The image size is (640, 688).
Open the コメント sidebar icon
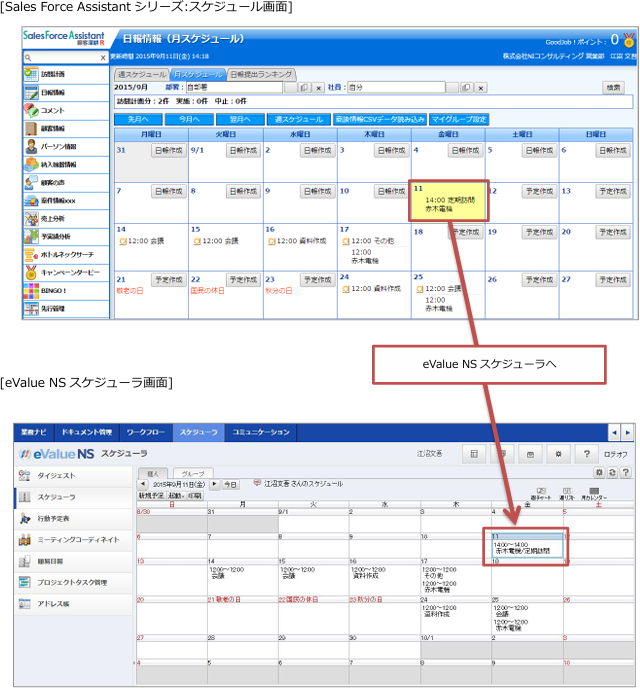click(x=31, y=110)
